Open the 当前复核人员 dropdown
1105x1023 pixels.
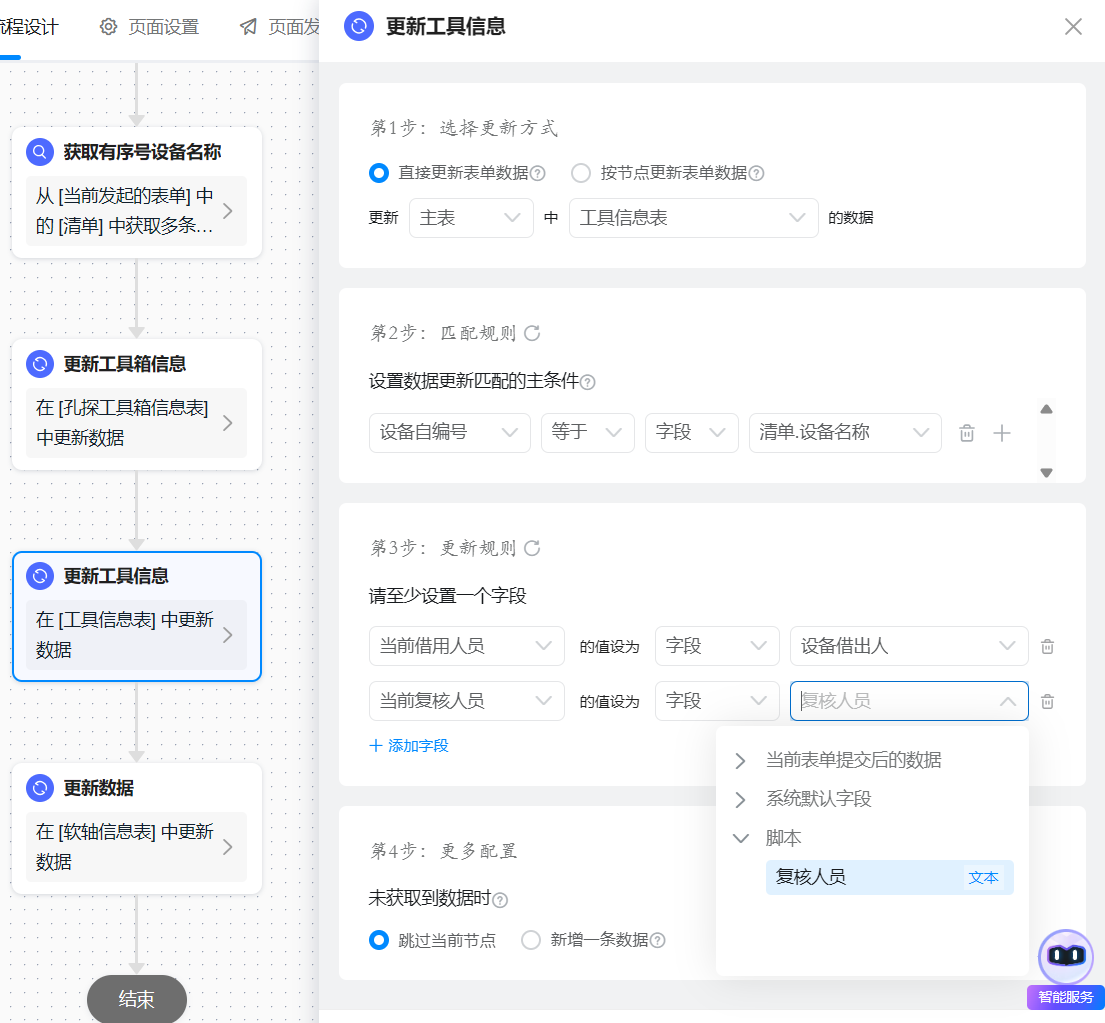pyautogui.click(x=467, y=701)
